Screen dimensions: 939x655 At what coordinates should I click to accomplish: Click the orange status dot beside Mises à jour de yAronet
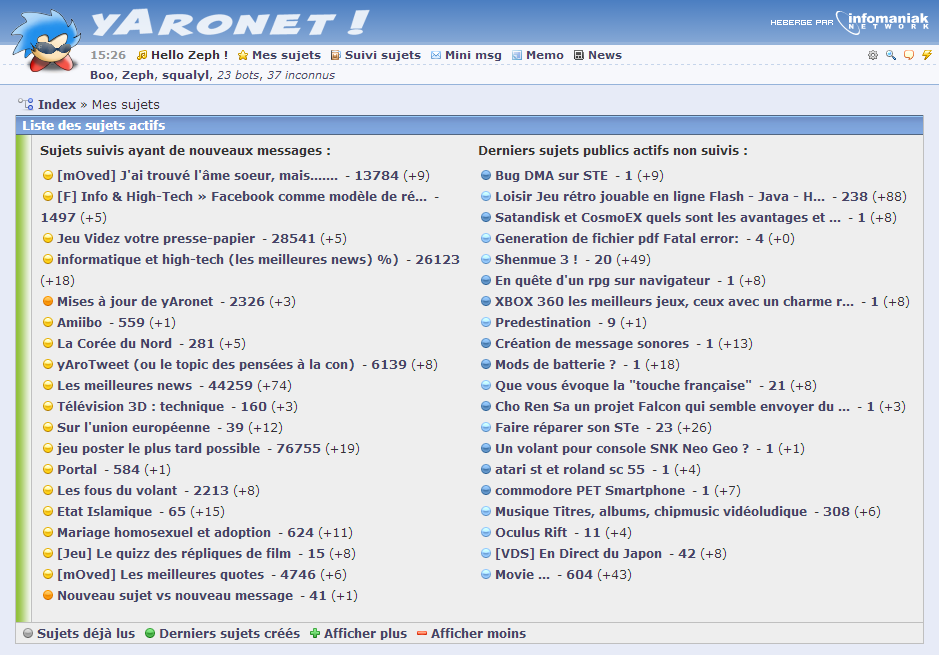[x=48, y=301]
